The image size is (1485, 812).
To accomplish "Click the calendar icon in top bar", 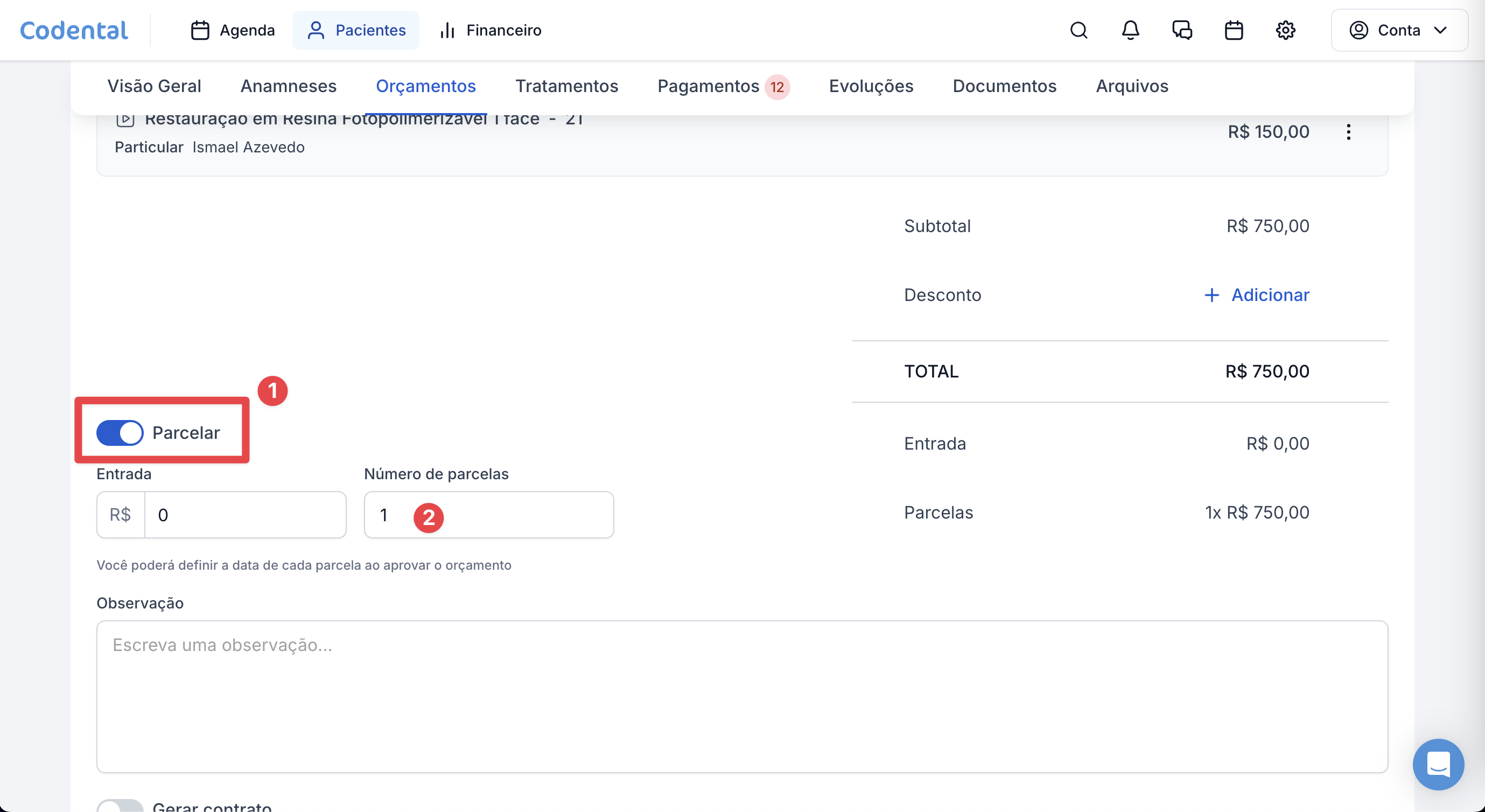I will [x=1234, y=30].
